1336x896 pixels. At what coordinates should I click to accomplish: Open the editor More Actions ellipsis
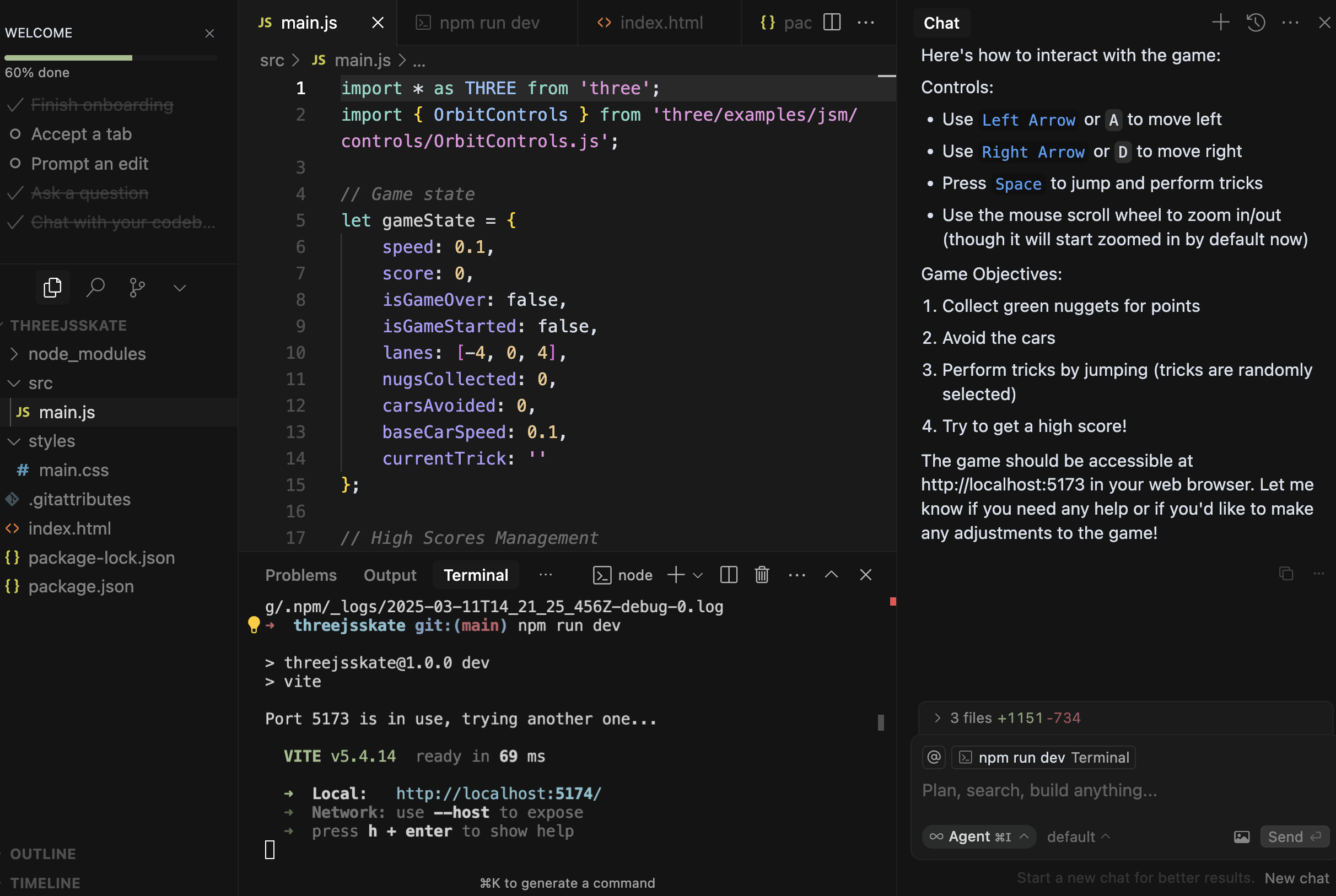866,23
